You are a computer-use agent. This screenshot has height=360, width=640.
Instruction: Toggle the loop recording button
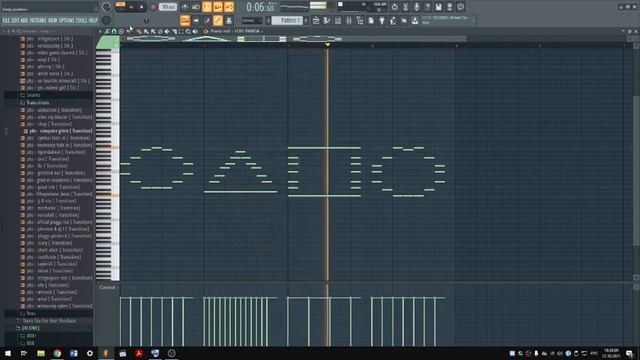pos(229,7)
